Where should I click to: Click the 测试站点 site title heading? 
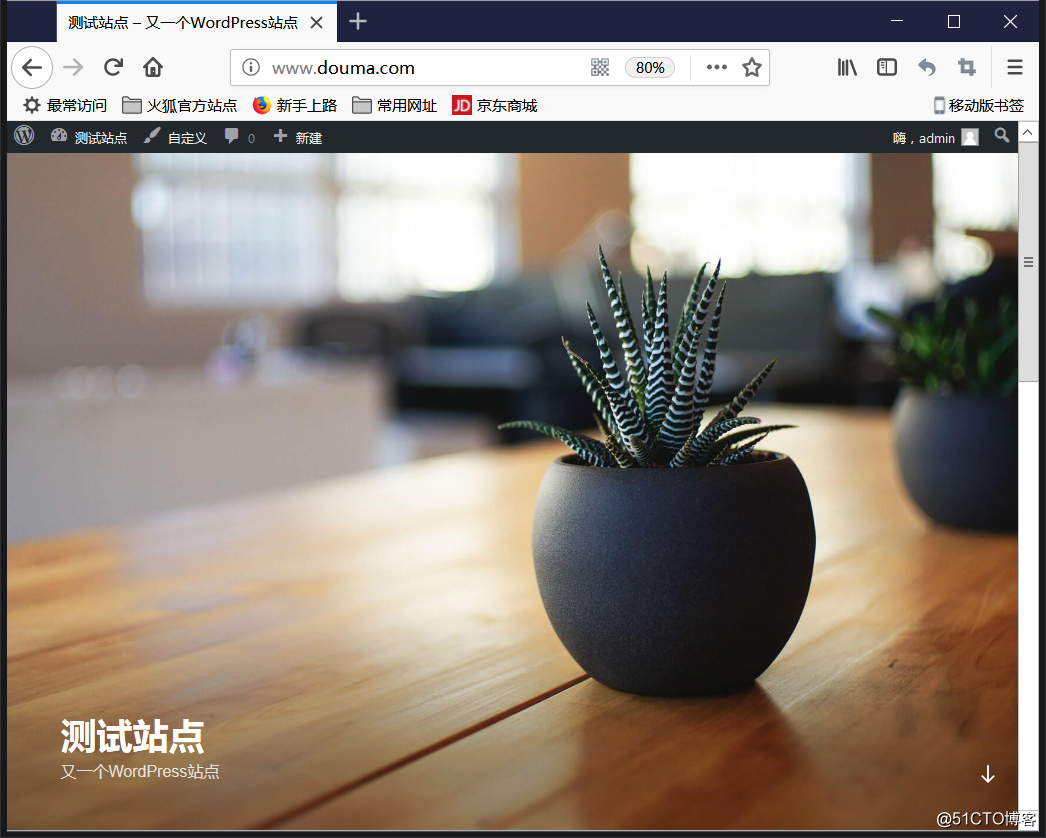coord(132,737)
